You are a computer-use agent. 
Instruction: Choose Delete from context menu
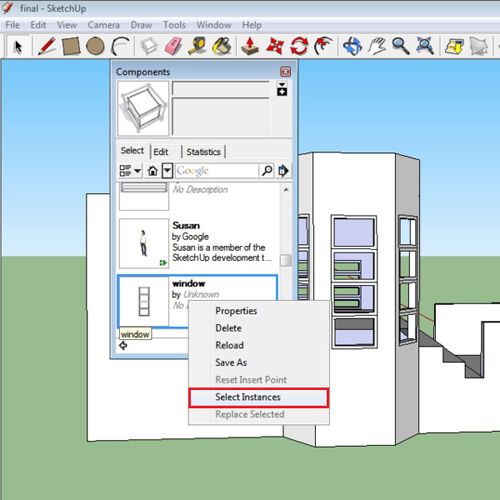click(x=259, y=328)
